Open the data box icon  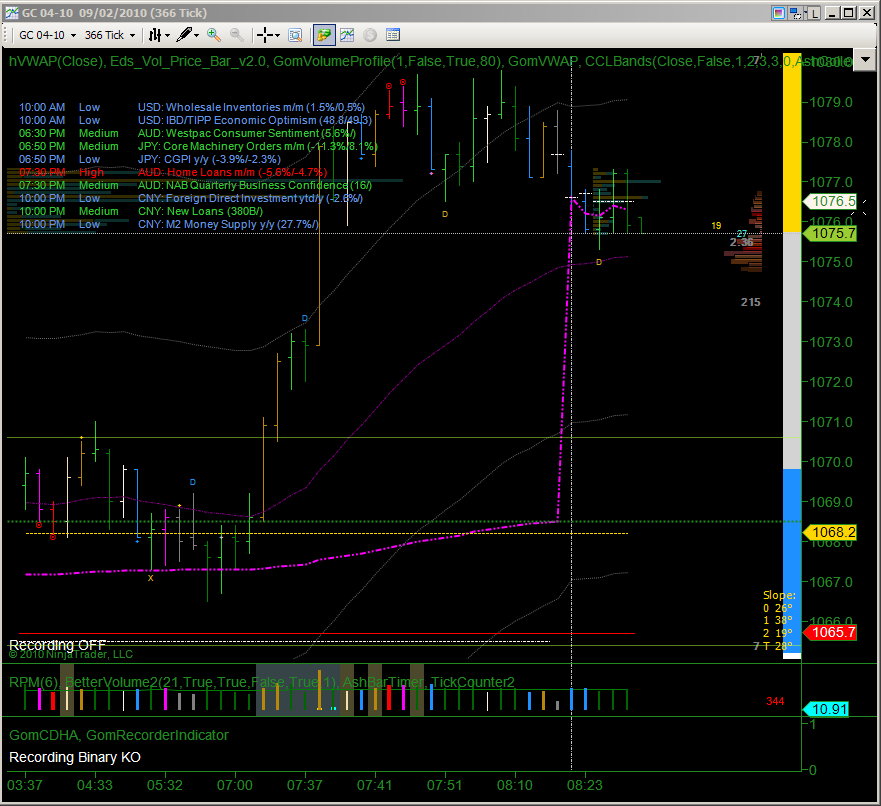tap(295, 35)
